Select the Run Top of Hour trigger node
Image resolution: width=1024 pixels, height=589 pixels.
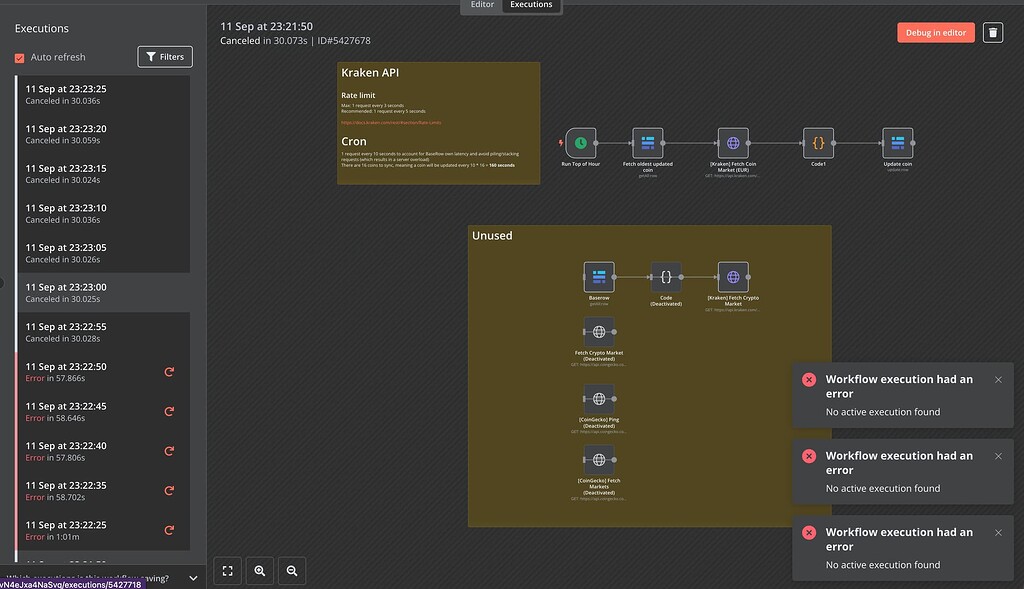pyautogui.click(x=580, y=142)
